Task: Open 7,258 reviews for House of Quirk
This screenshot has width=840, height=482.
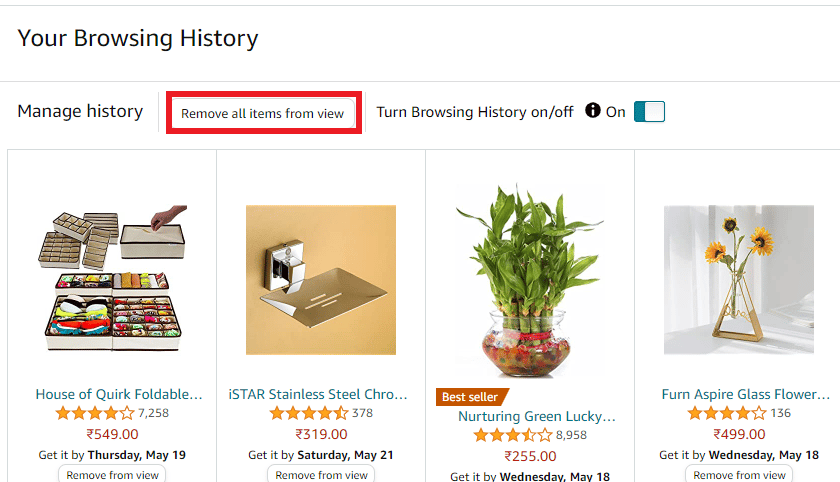Action: [x=153, y=413]
